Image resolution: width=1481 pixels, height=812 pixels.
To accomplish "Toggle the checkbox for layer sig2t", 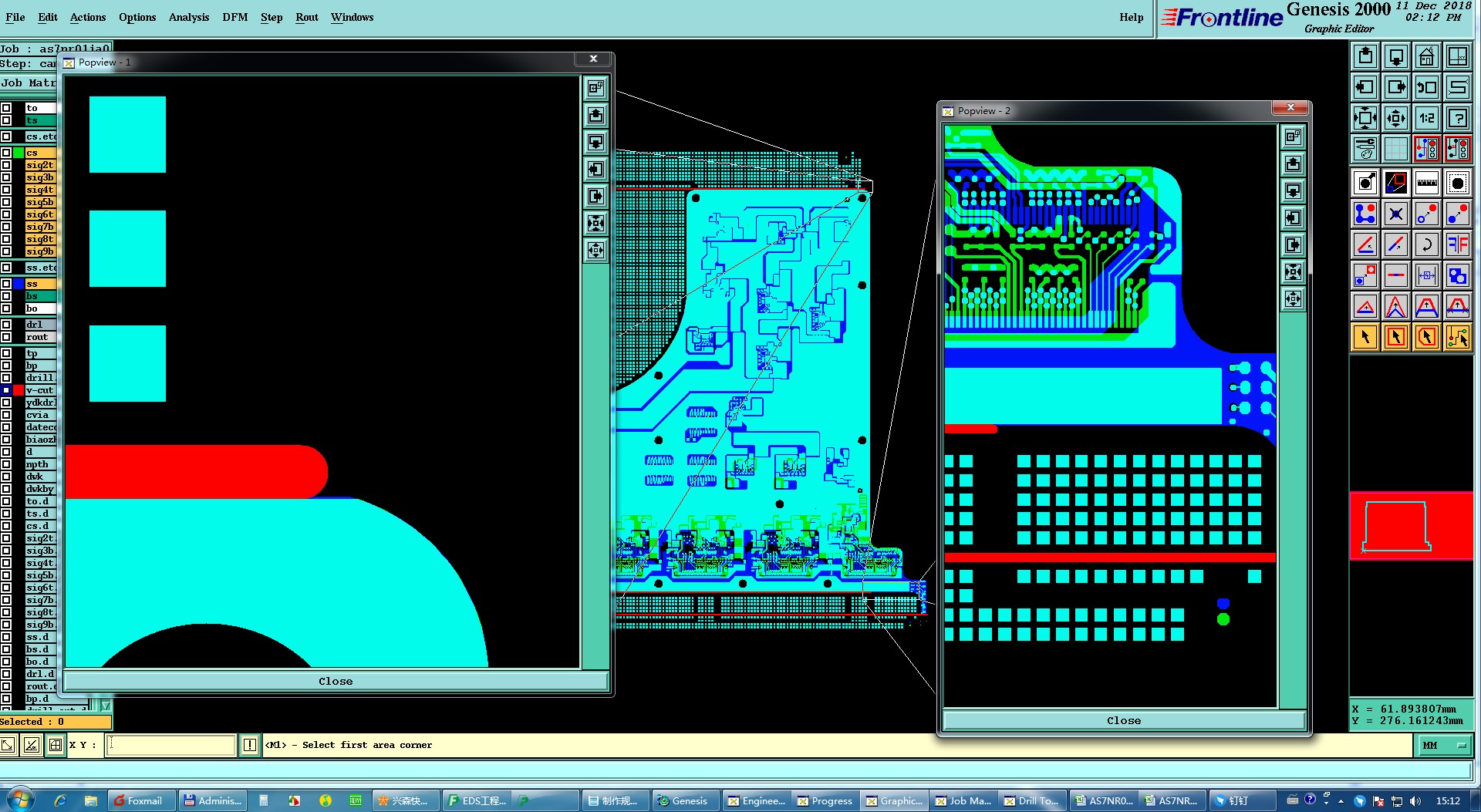I will (6, 165).
